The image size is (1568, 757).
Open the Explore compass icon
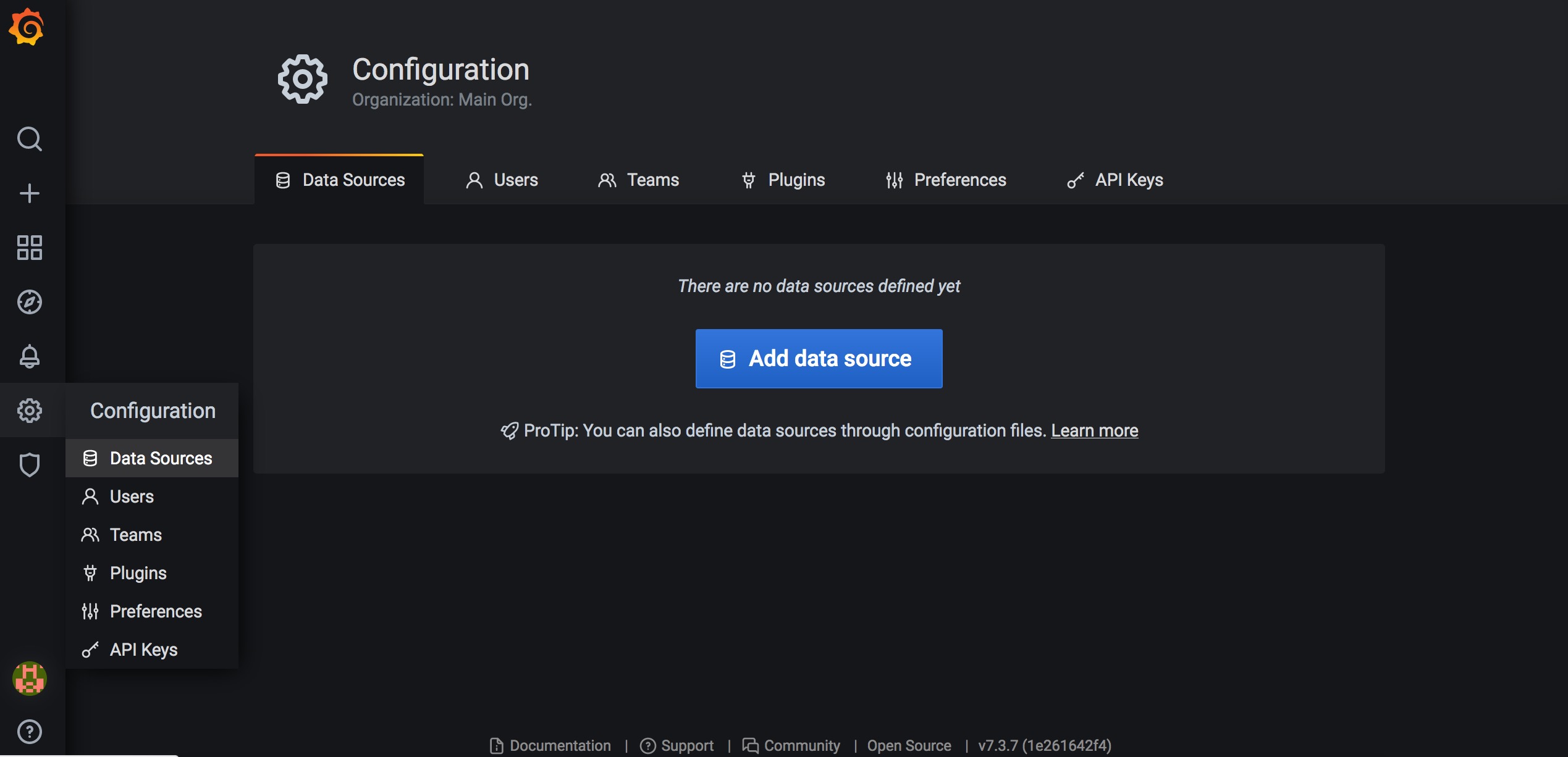[29, 302]
